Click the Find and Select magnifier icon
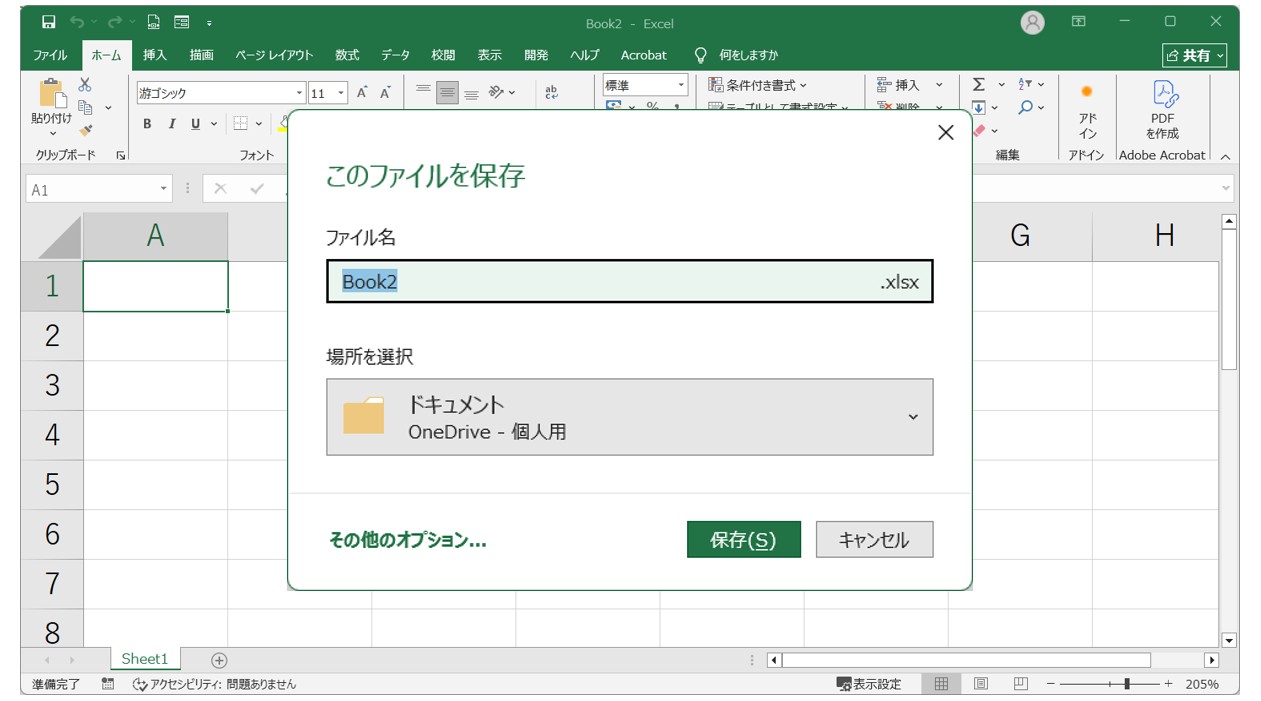The width and height of the screenshot is (1261, 701). (x=1026, y=108)
